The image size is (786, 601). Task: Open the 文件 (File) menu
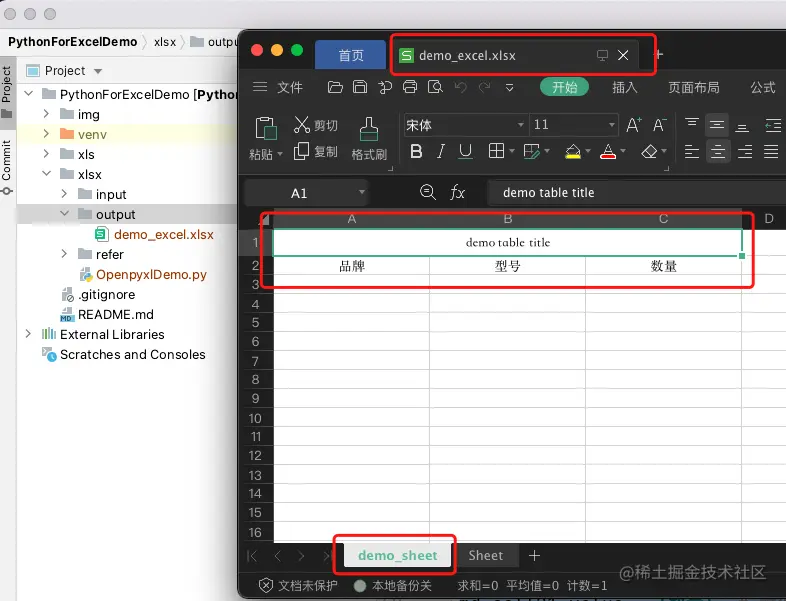290,88
